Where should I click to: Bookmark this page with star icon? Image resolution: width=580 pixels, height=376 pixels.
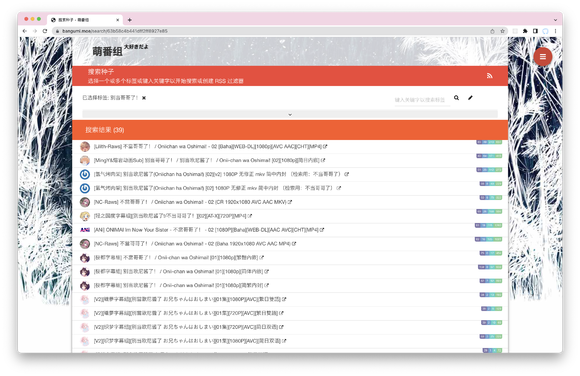[x=502, y=31]
